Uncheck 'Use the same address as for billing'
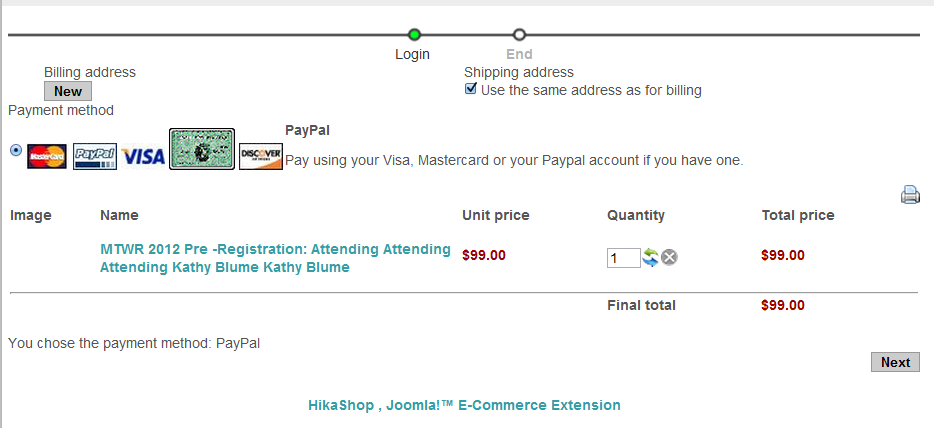Screen dimensions: 934x428 pos(472,89)
